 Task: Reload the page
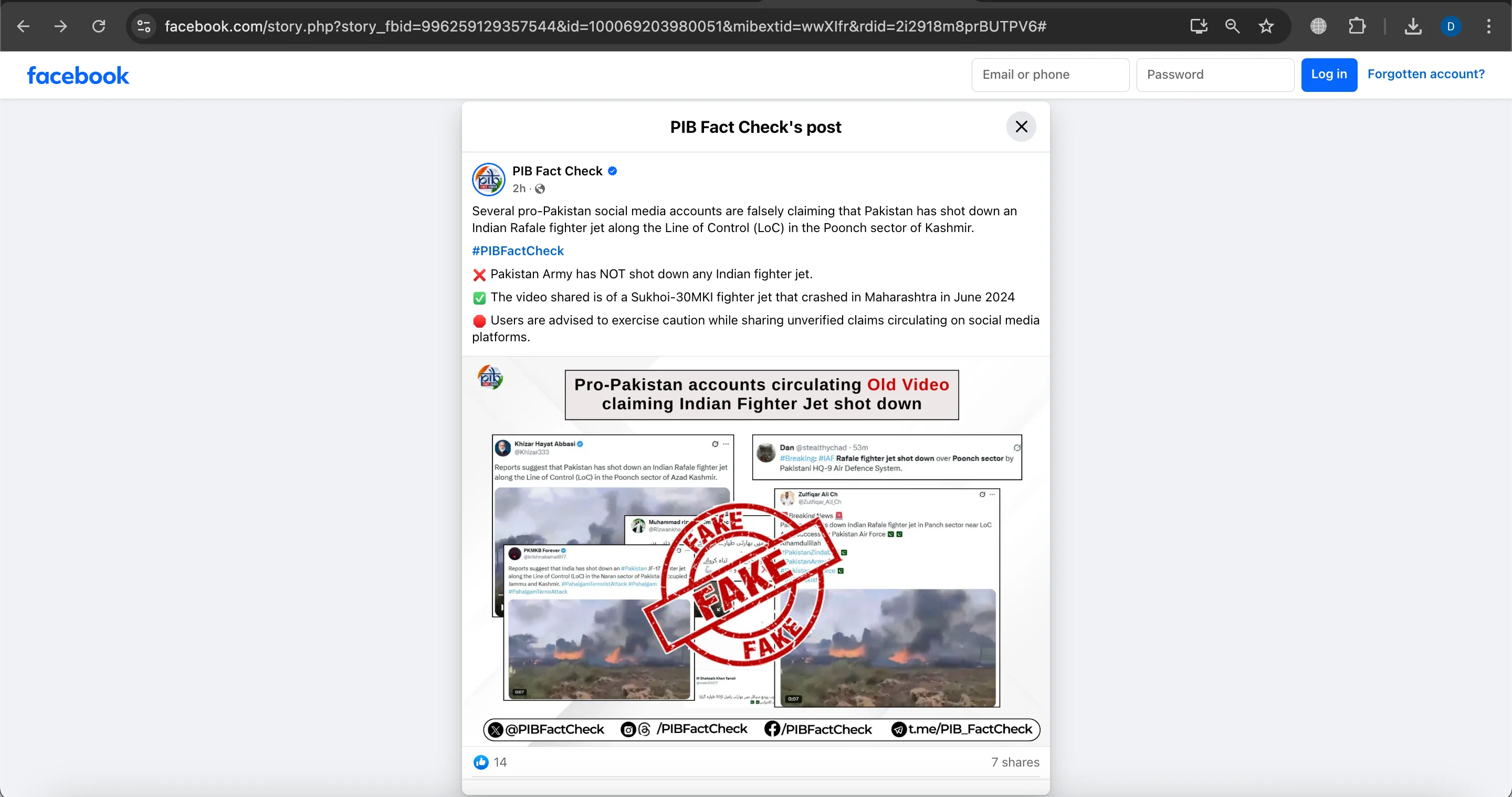click(x=99, y=26)
